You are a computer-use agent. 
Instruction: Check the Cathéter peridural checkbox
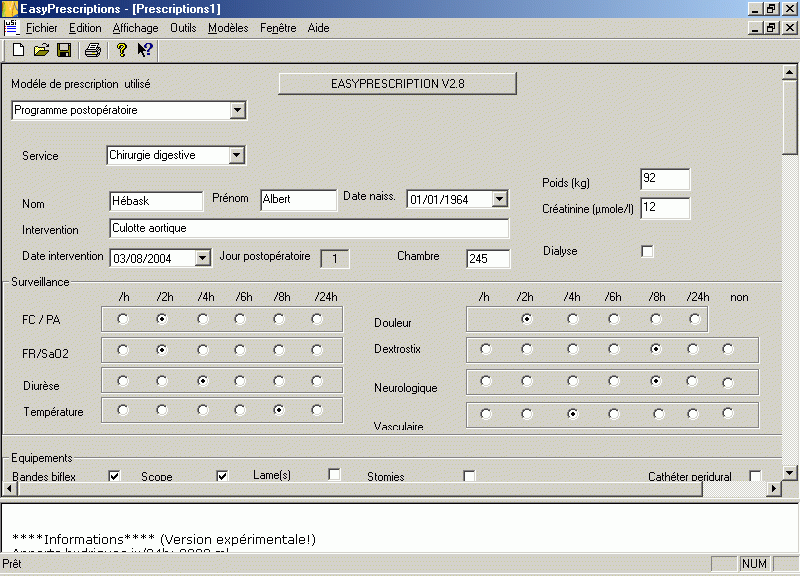(755, 476)
